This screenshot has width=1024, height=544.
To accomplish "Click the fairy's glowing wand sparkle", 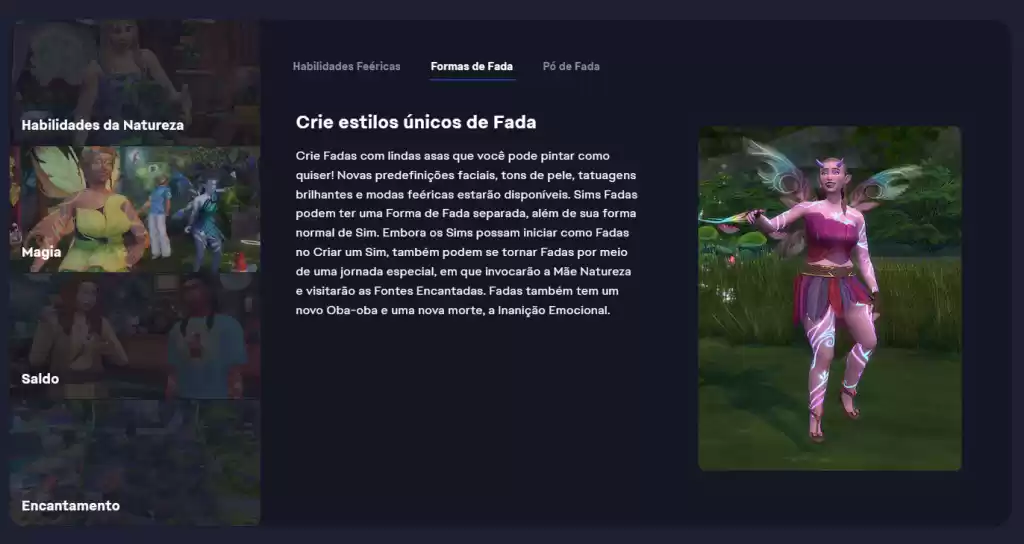I will coord(724,219).
